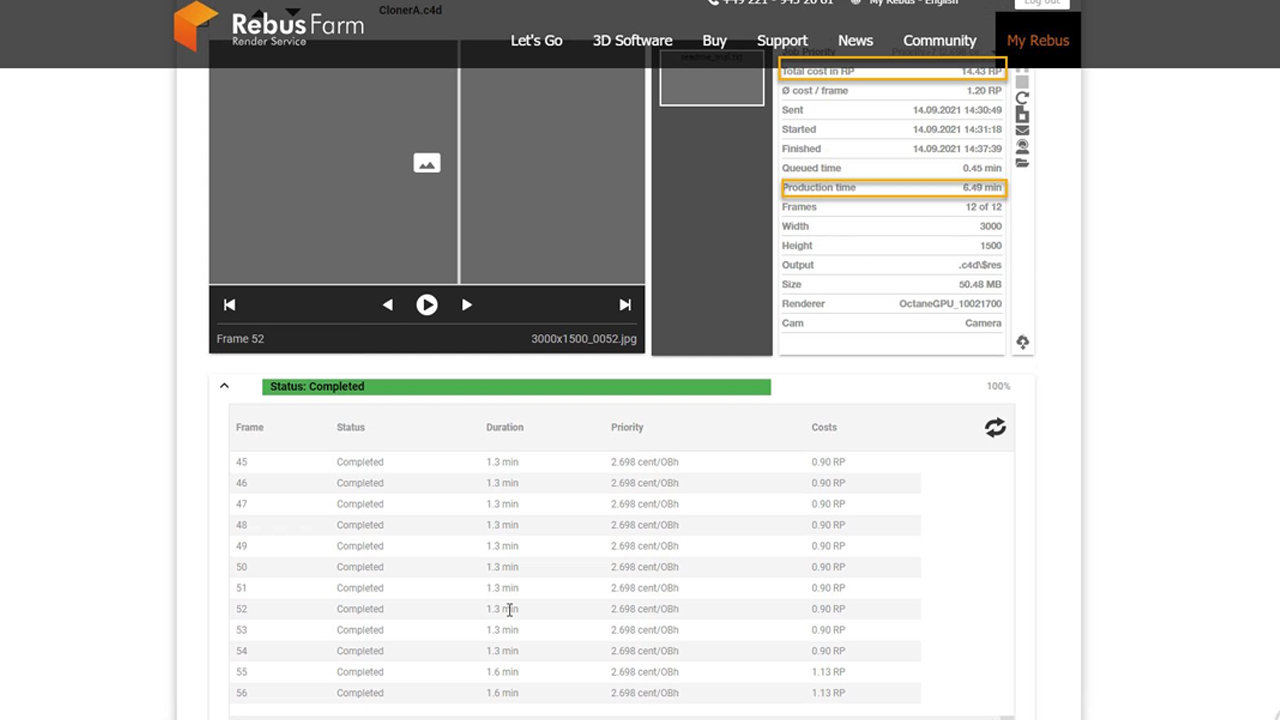Click Completed status of frame 48
This screenshot has height=720, width=1280.
point(360,525)
